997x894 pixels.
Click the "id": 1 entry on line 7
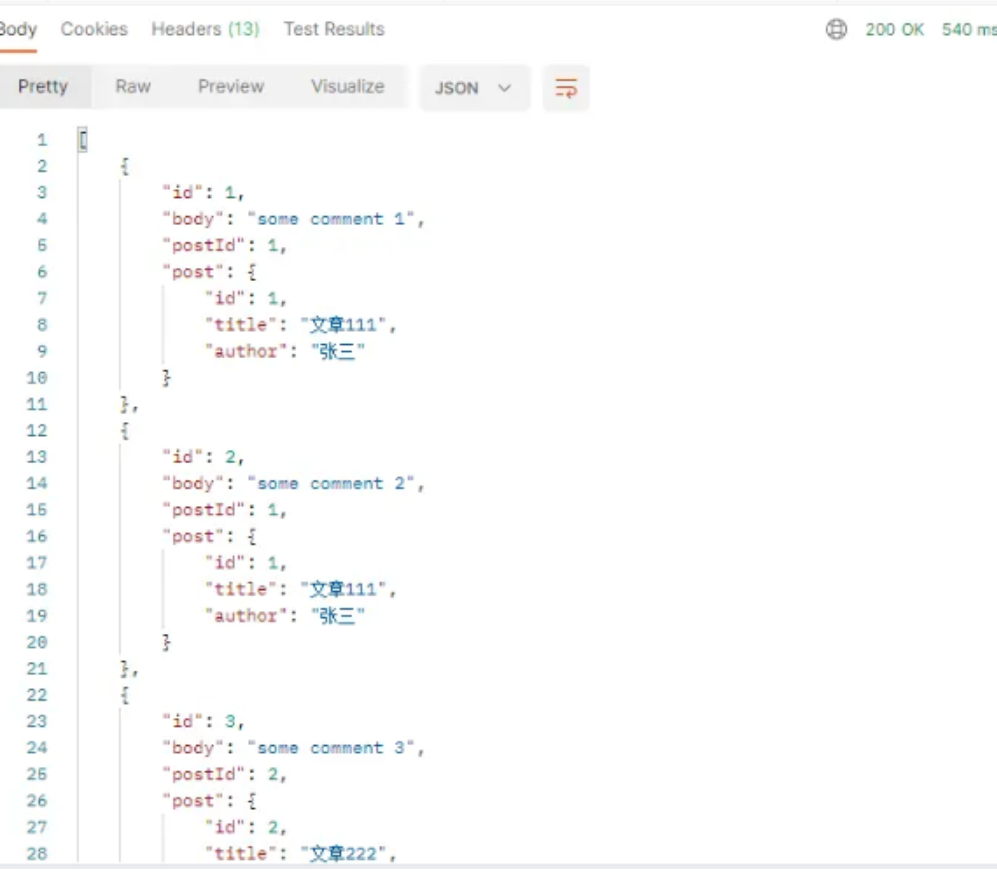tap(246, 298)
